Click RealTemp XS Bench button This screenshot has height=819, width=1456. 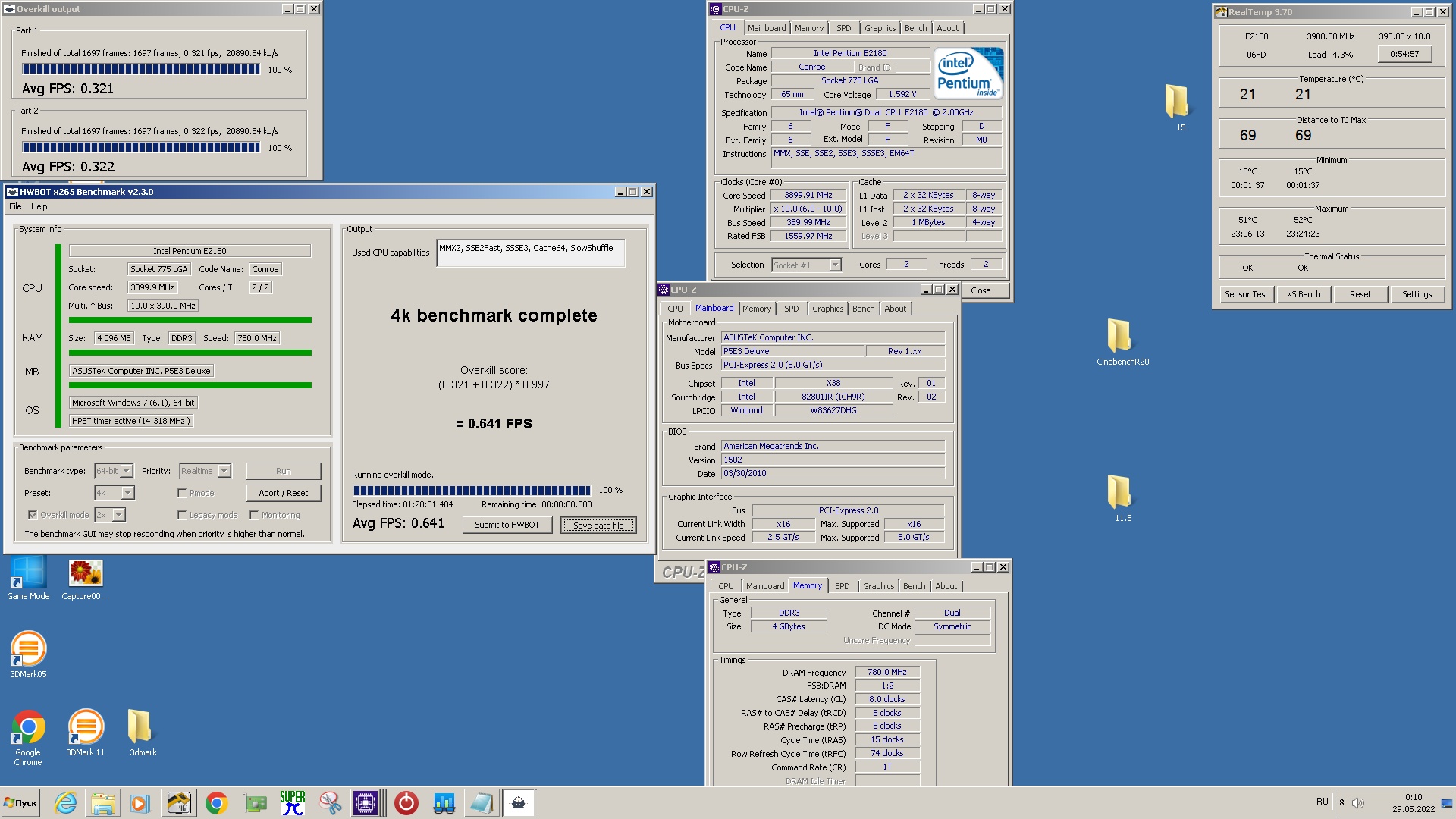1303,294
